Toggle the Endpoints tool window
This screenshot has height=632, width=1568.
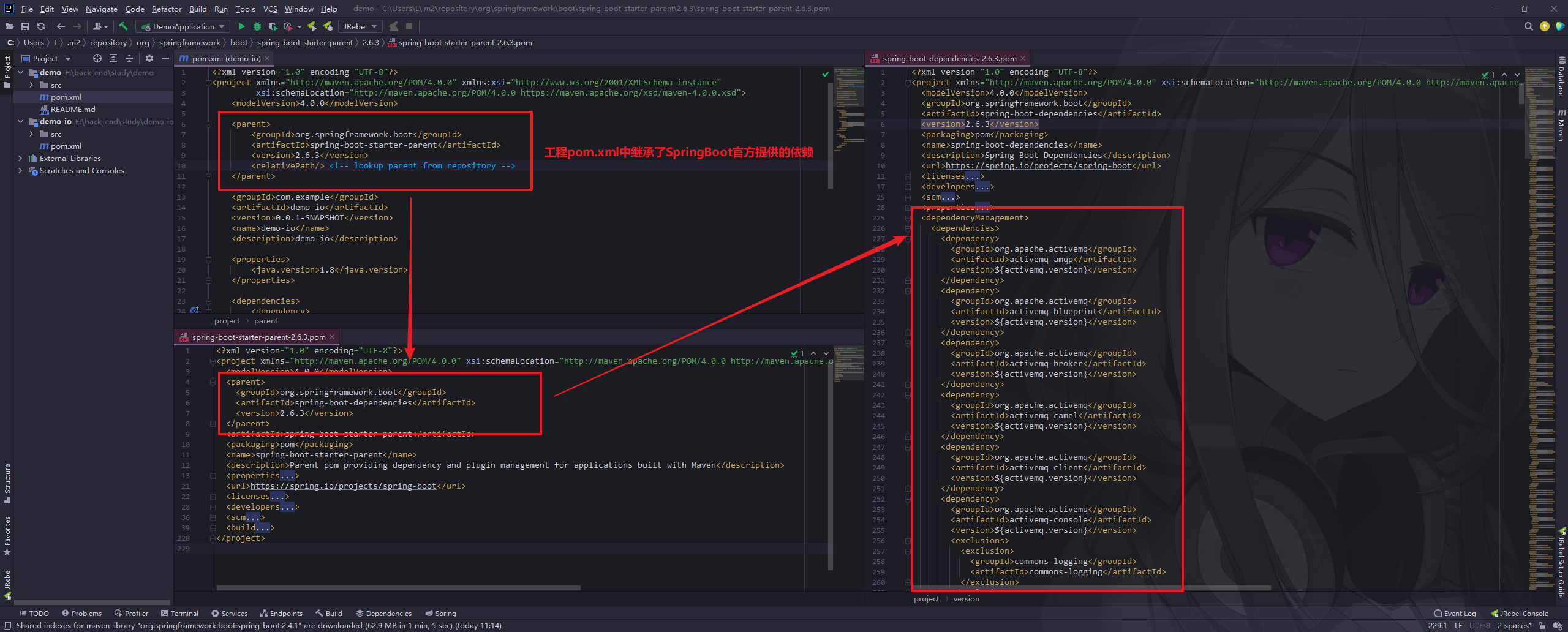[281, 613]
